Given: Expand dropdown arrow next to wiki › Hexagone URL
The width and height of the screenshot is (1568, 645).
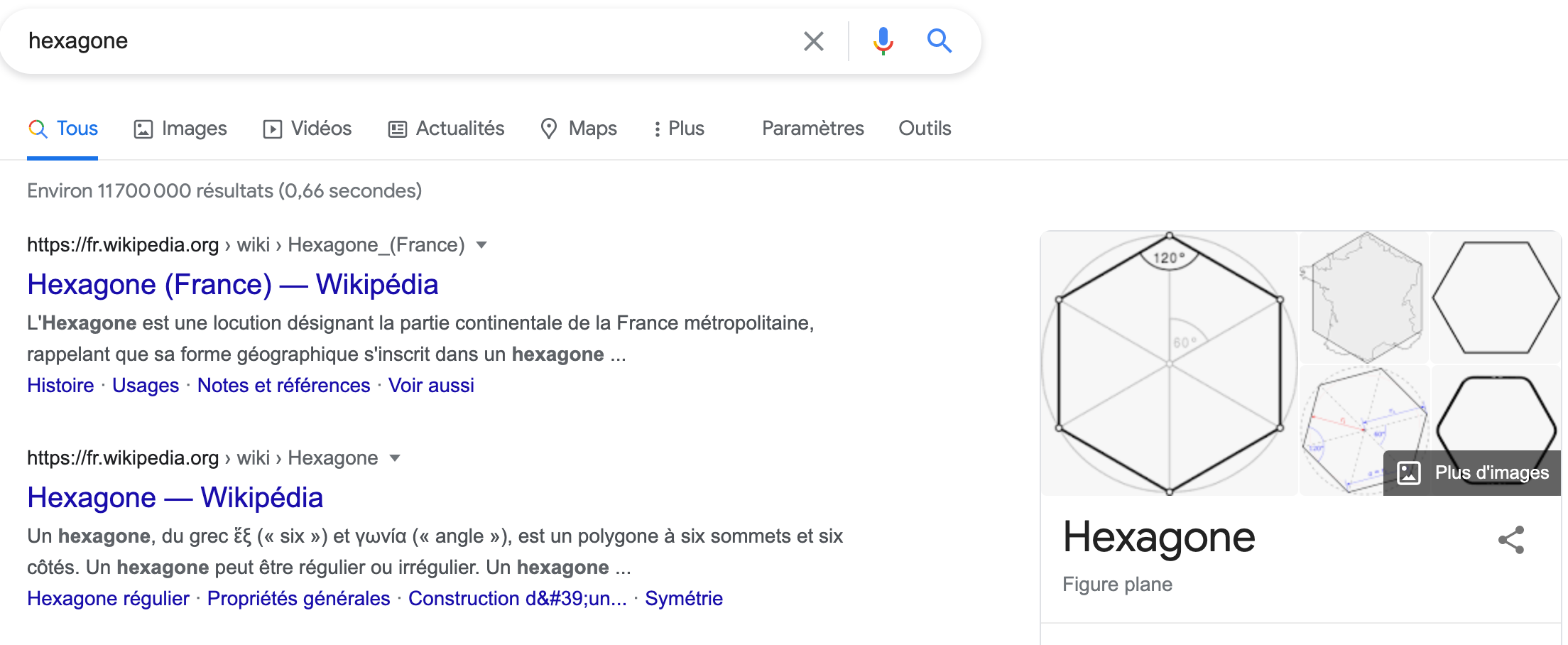Looking at the screenshot, I should (395, 458).
